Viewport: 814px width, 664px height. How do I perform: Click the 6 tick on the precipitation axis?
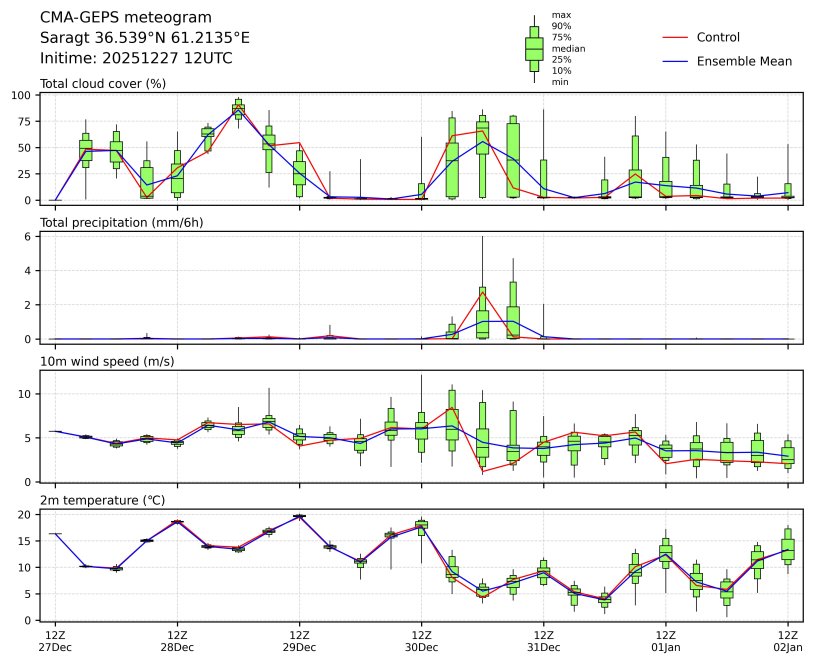pos(29,236)
